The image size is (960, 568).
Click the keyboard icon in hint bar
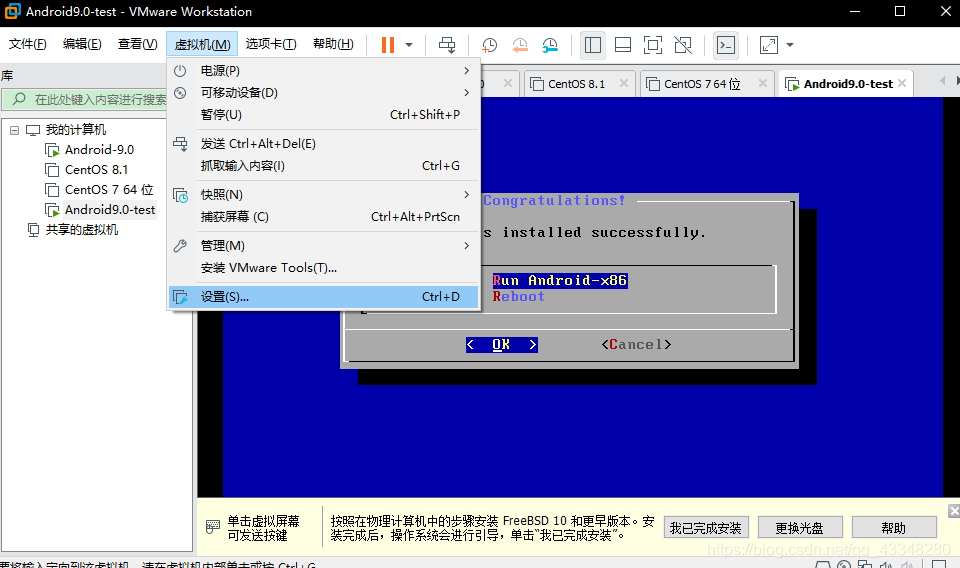pos(213,527)
